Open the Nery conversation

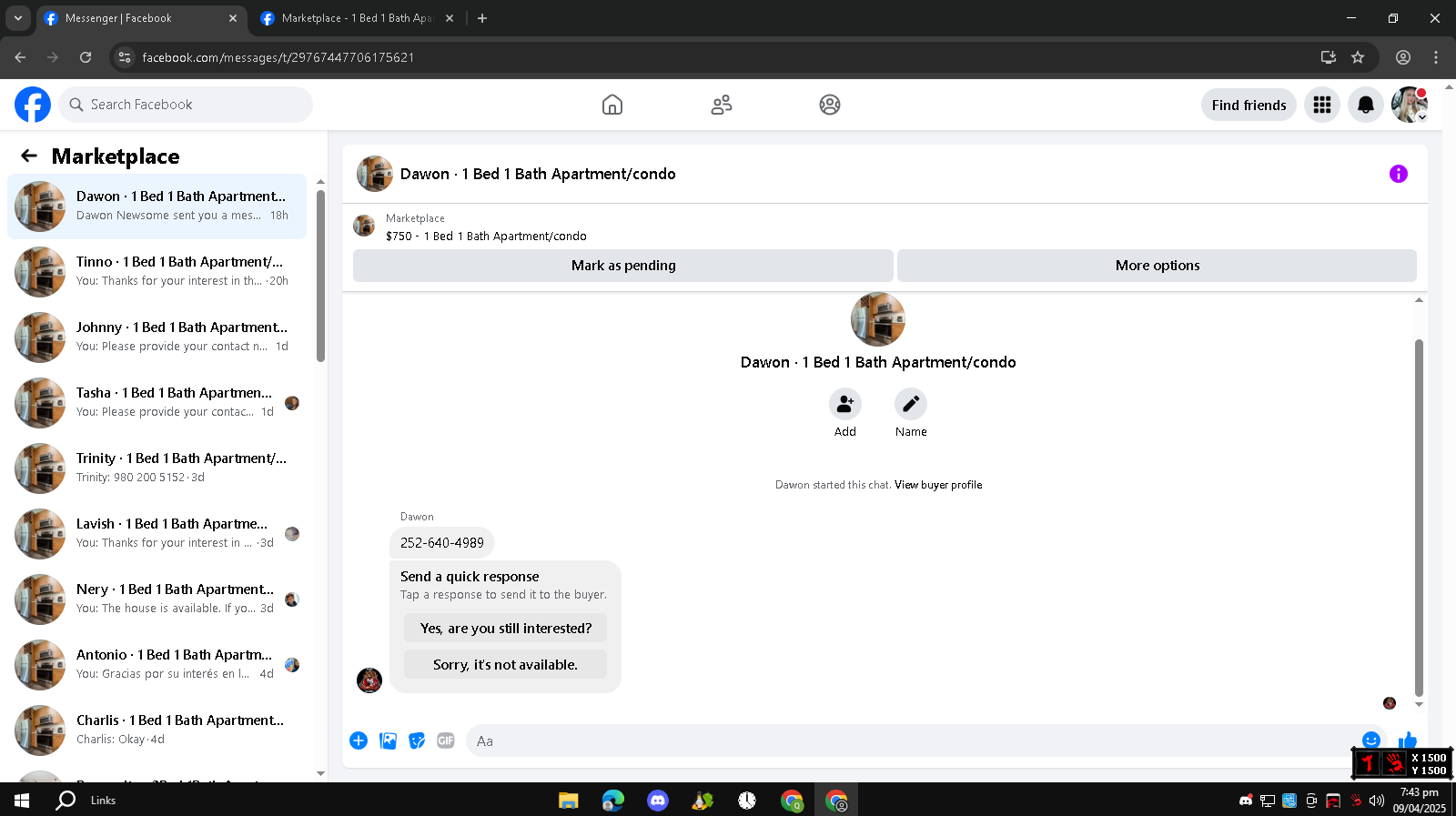coord(157,599)
